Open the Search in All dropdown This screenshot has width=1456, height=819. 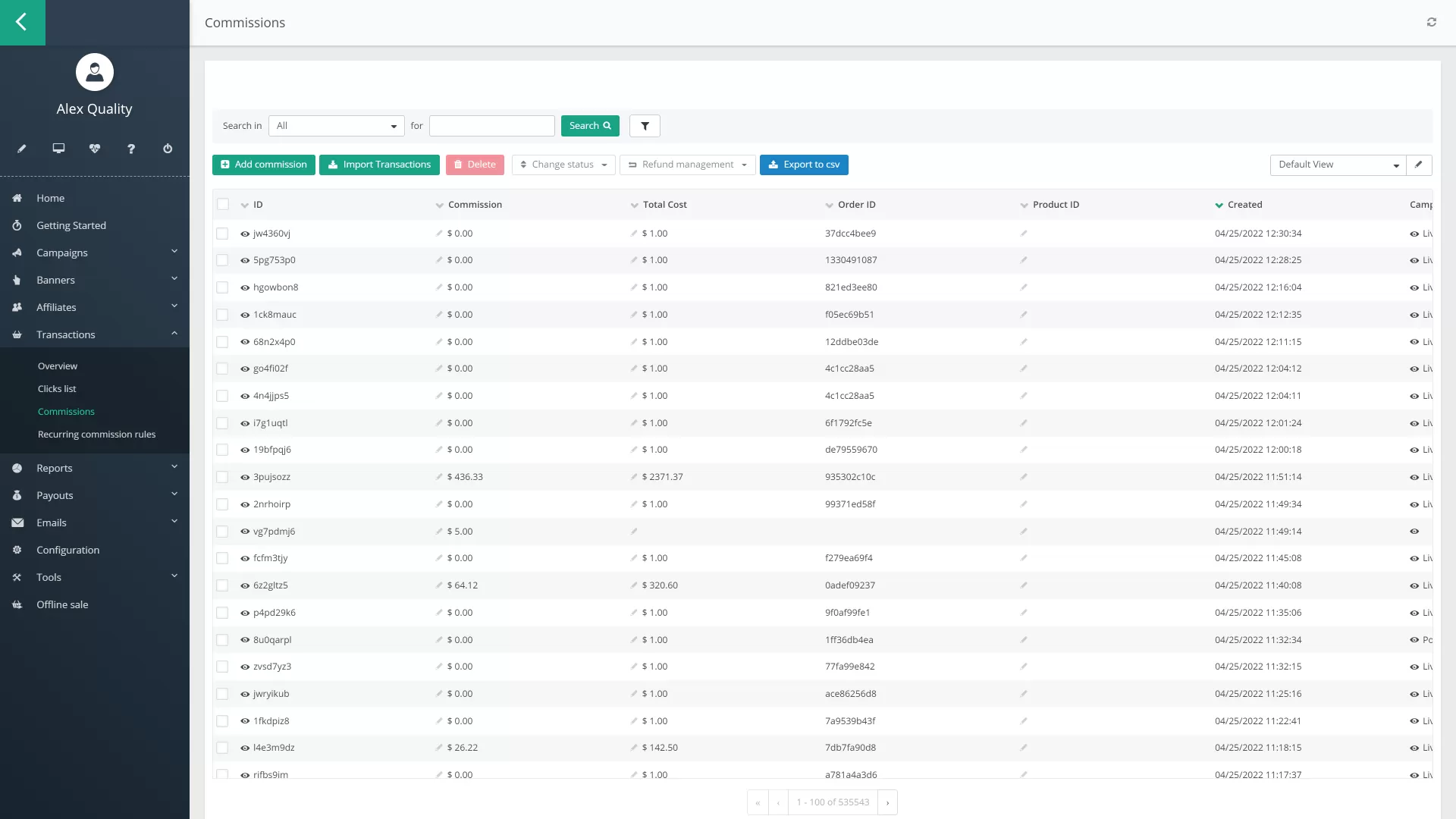[336, 126]
